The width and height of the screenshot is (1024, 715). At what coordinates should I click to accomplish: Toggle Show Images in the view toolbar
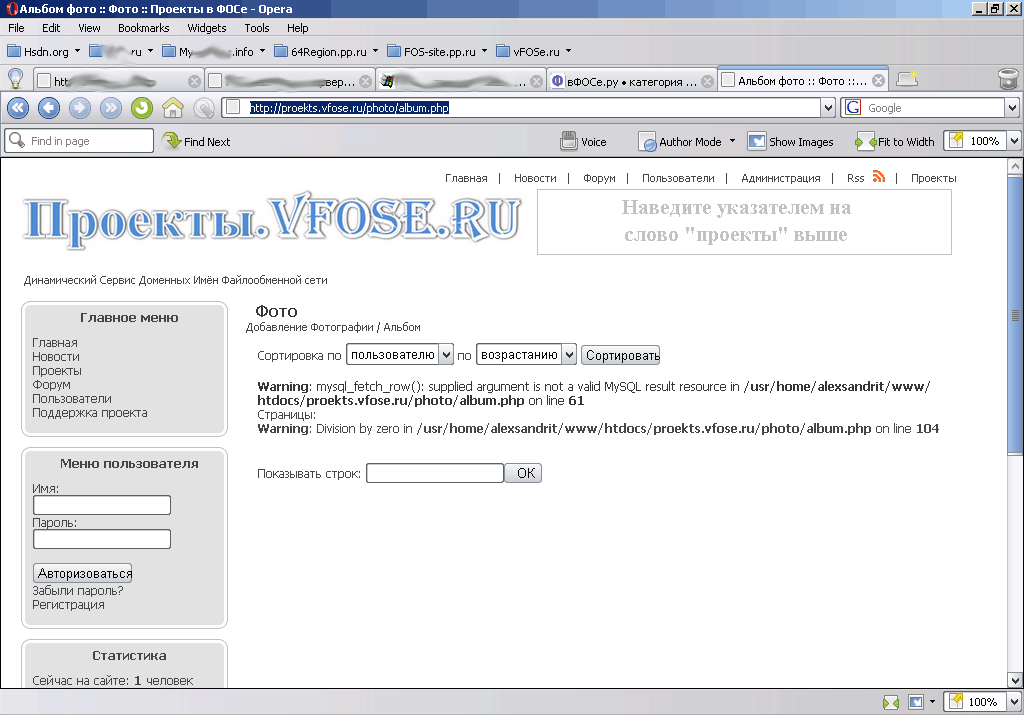coord(790,142)
